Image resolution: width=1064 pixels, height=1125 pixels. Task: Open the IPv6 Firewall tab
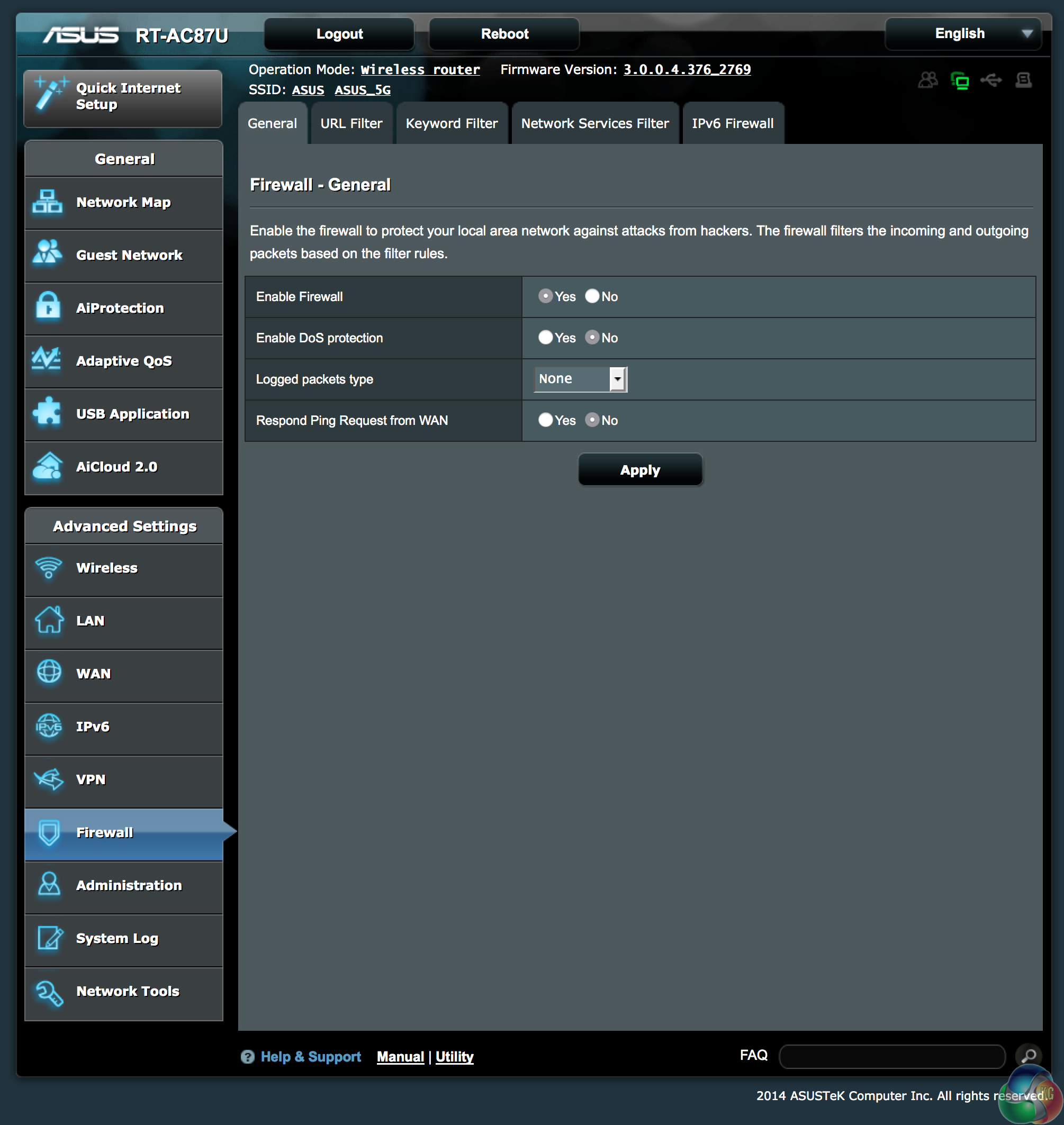tap(732, 124)
